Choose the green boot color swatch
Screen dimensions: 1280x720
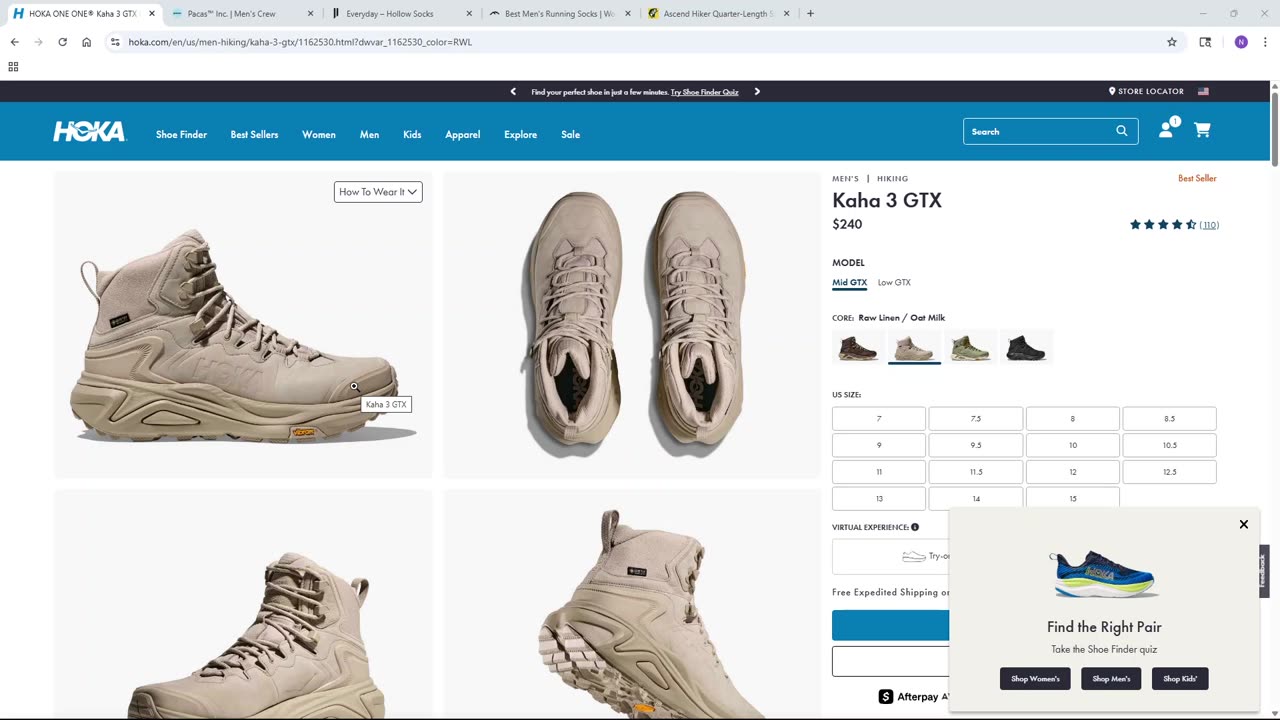tap(970, 347)
